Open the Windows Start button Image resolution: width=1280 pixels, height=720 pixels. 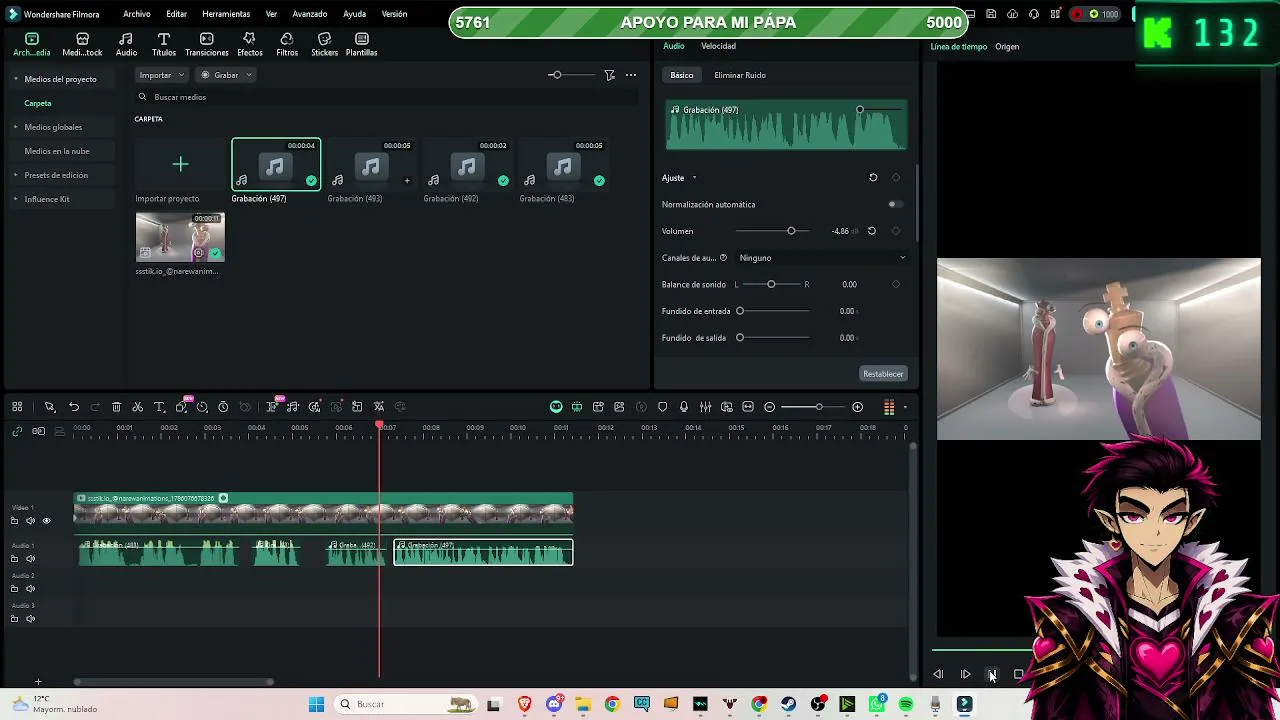[316, 704]
